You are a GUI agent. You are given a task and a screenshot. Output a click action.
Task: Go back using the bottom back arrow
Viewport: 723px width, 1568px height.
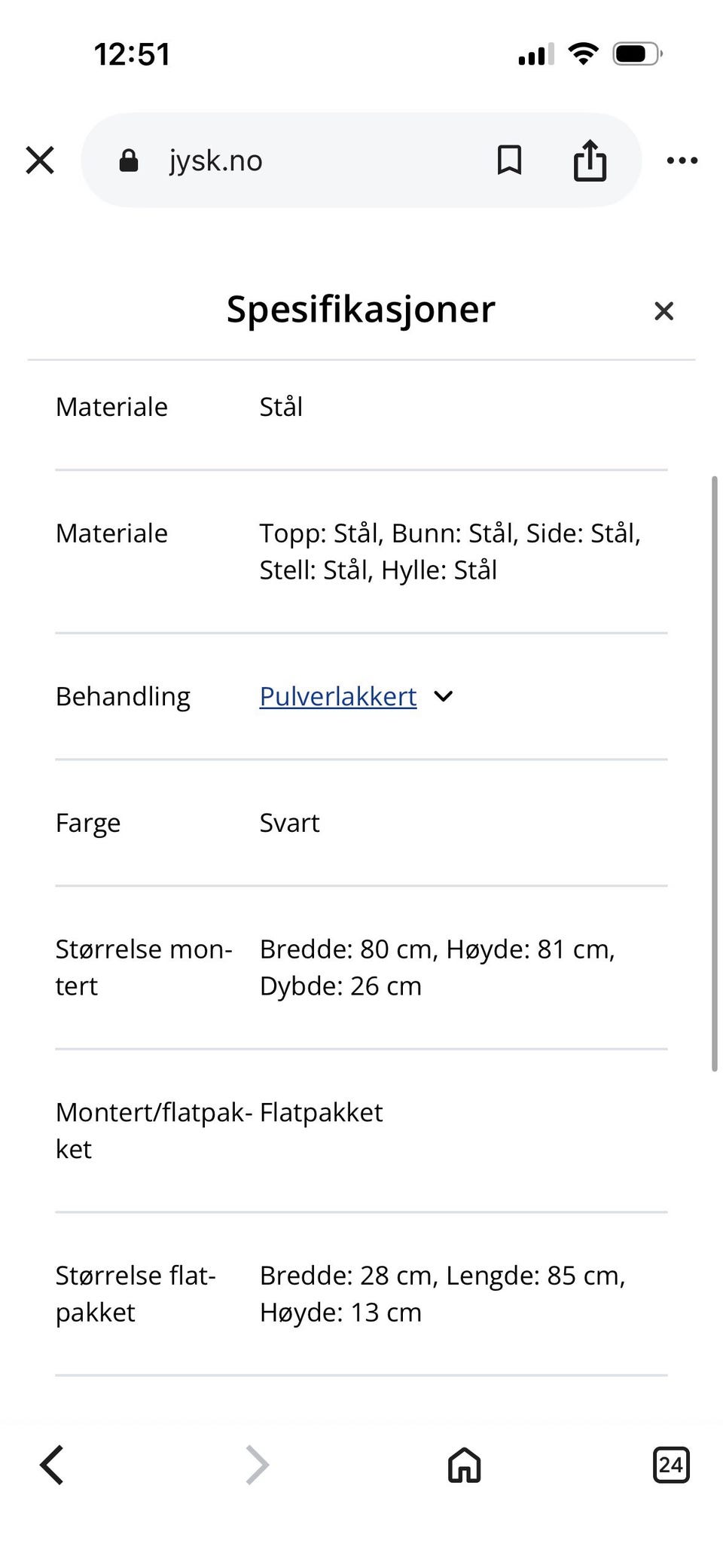coord(52,1465)
